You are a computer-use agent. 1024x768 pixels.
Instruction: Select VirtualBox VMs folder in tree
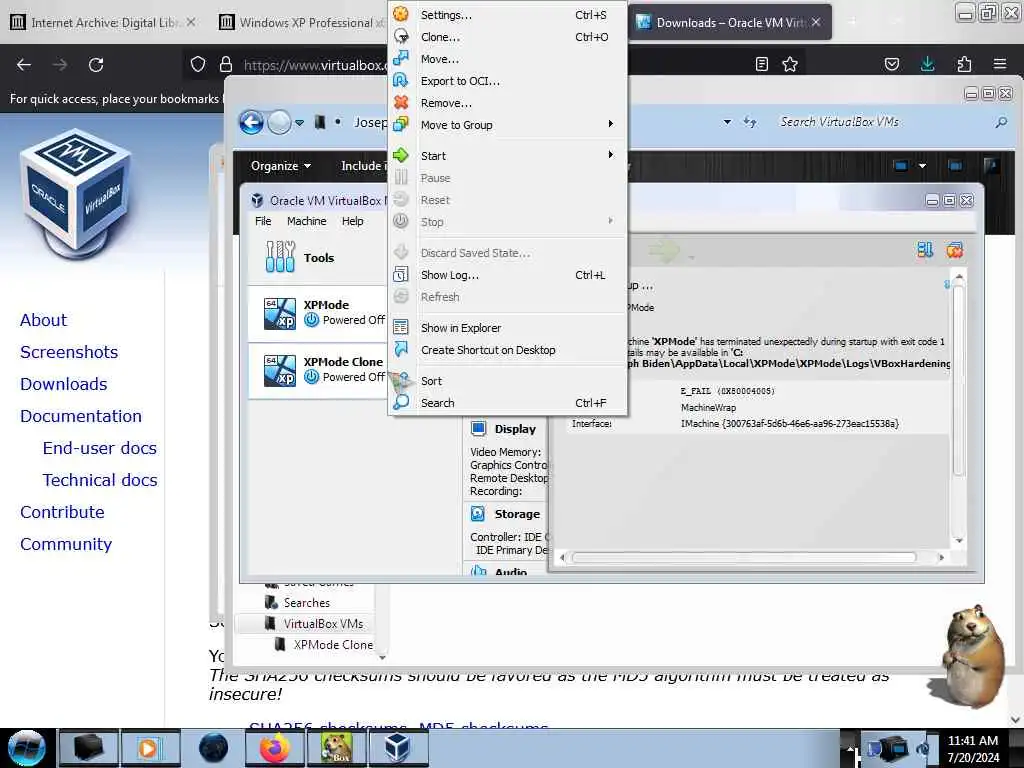(x=323, y=624)
